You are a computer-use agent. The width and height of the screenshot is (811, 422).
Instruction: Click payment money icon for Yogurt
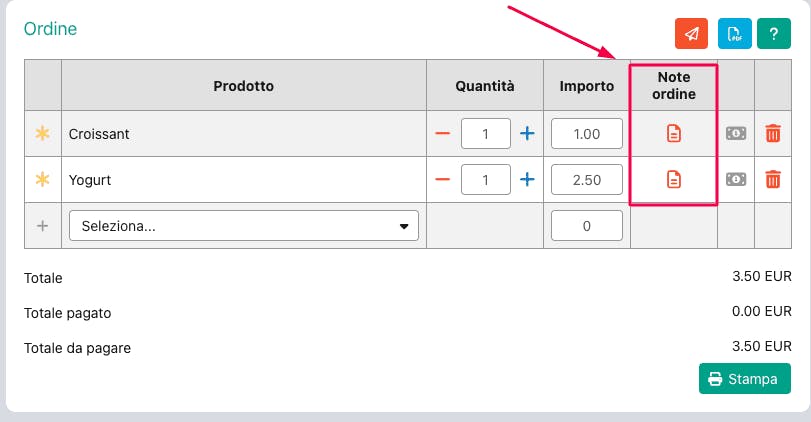coord(736,180)
